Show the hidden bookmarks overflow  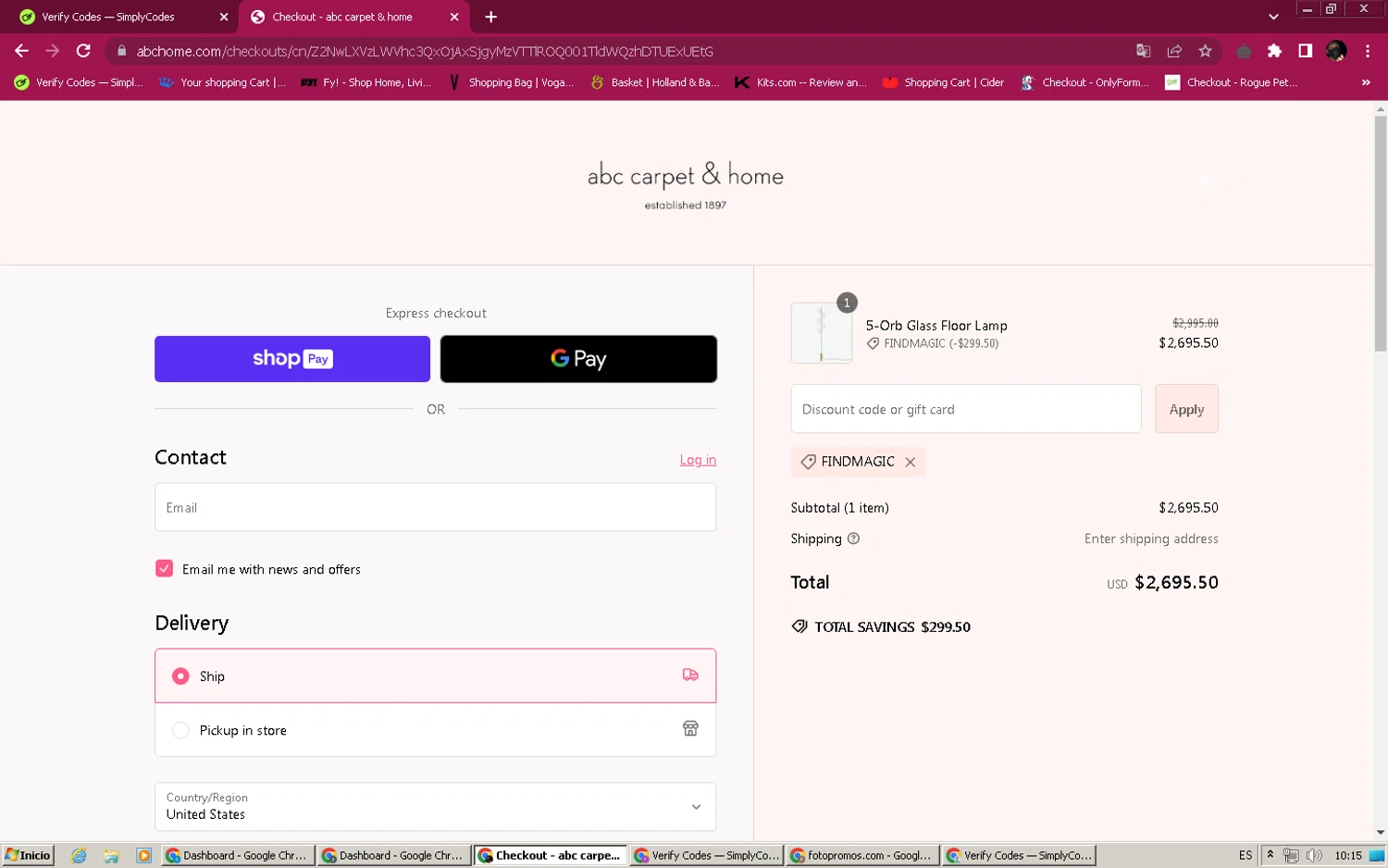1366,82
